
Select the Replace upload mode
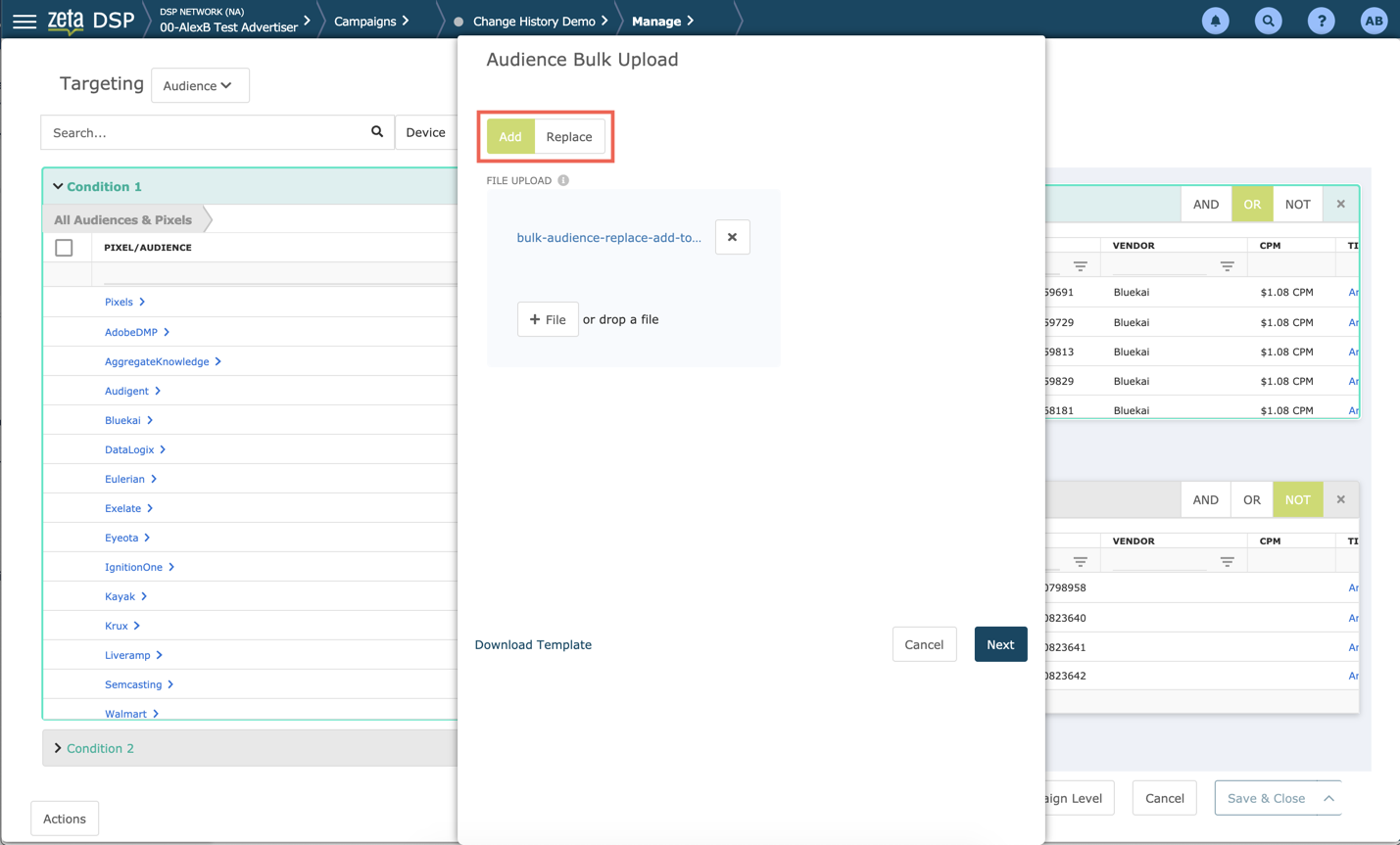point(568,137)
